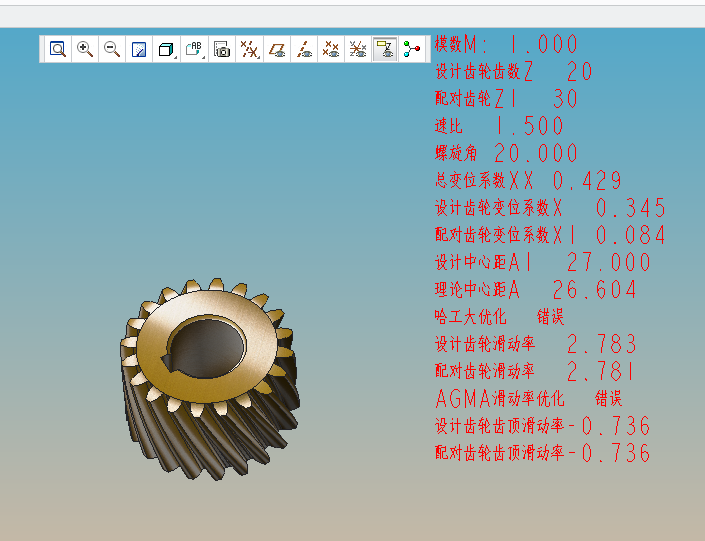Screen dimensions: 705x541
Task: Toggle annotation display off
Action: click(x=385, y=49)
